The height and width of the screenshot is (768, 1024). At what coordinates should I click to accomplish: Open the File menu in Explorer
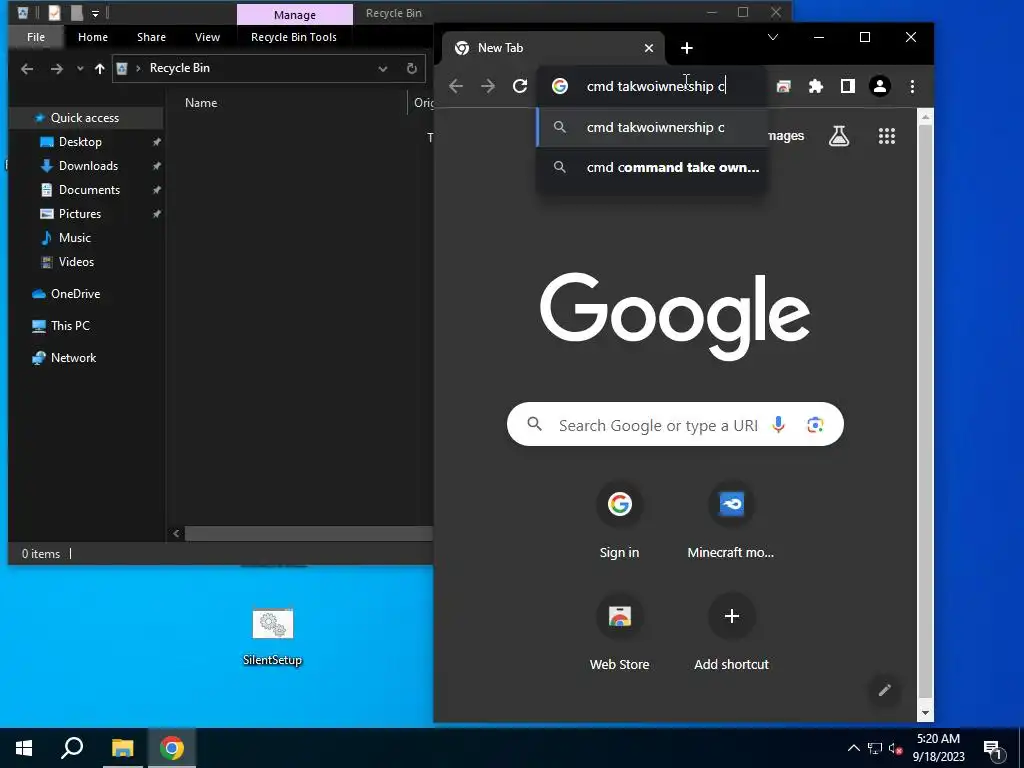click(36, 37)
